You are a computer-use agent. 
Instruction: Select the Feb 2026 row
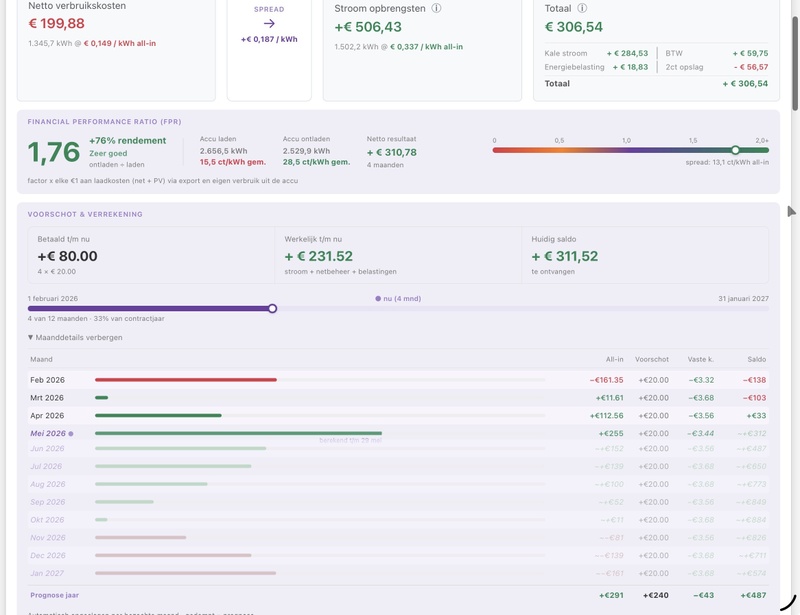[398, 380]
